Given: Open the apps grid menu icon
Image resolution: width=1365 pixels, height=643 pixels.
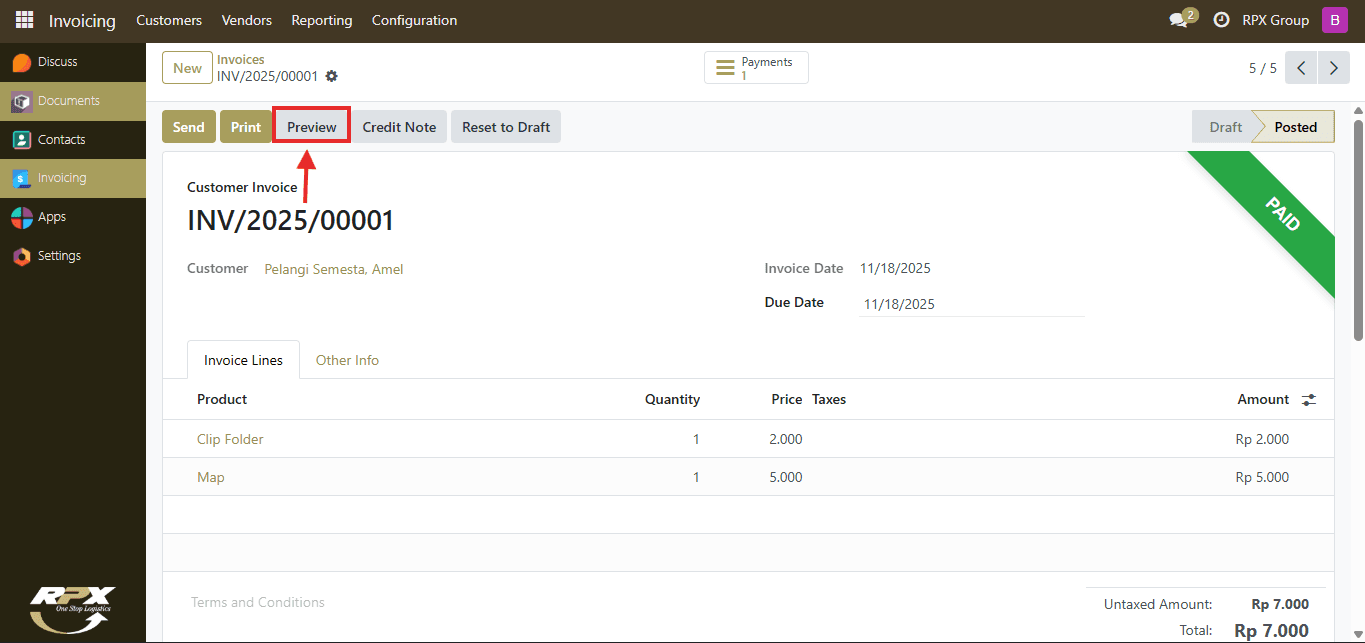Looking at the screenshot, I should (x=24, y=20).
